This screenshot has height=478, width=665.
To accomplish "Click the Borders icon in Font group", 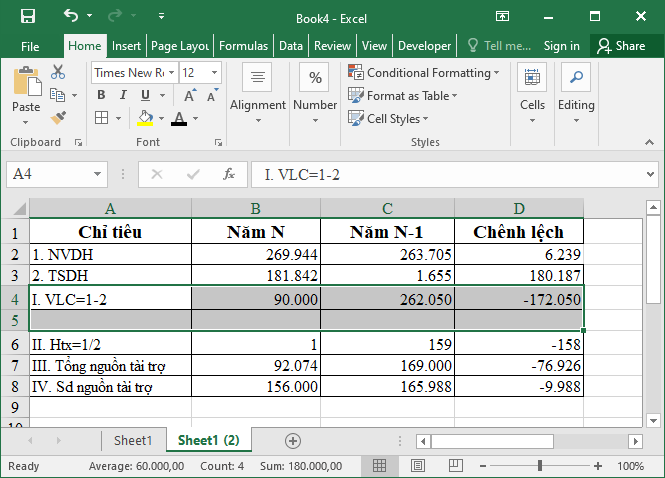I will click(x=101, y=118).
